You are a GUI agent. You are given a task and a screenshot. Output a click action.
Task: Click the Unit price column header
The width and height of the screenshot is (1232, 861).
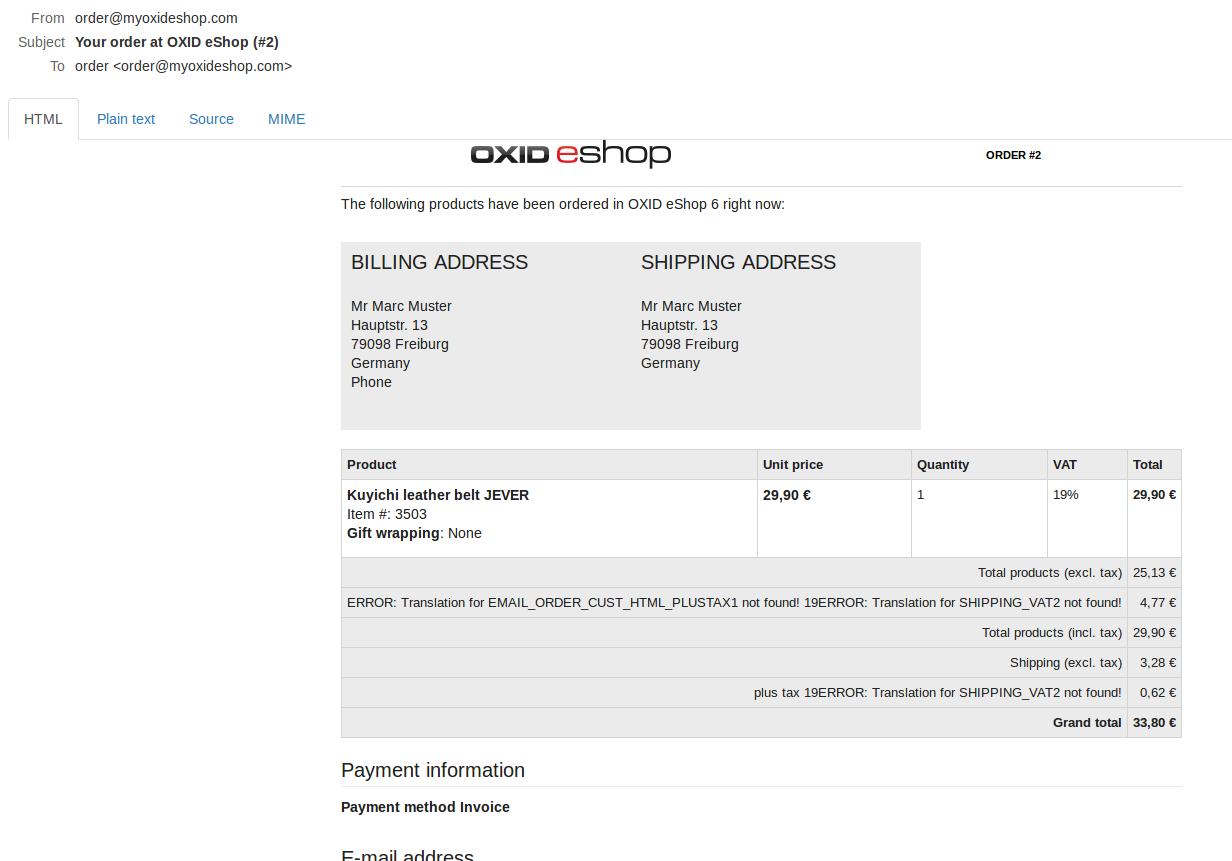pyautogui.click(x=793, y=464)
